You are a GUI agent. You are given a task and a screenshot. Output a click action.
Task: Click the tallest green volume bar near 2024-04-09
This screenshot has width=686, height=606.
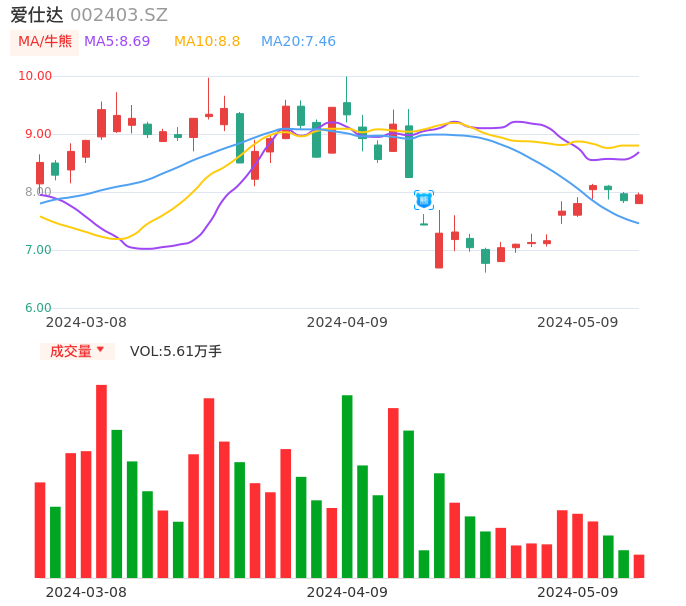347,486
